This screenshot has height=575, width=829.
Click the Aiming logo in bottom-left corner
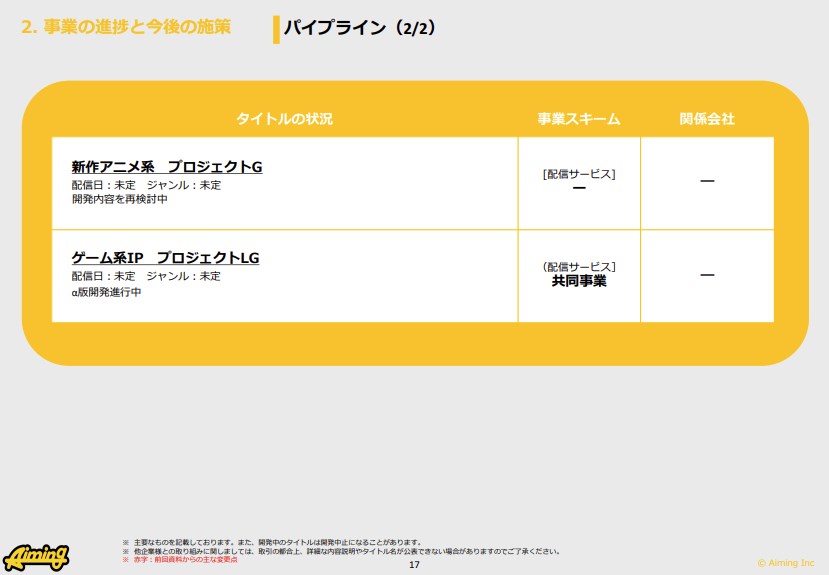pos(35,556)
